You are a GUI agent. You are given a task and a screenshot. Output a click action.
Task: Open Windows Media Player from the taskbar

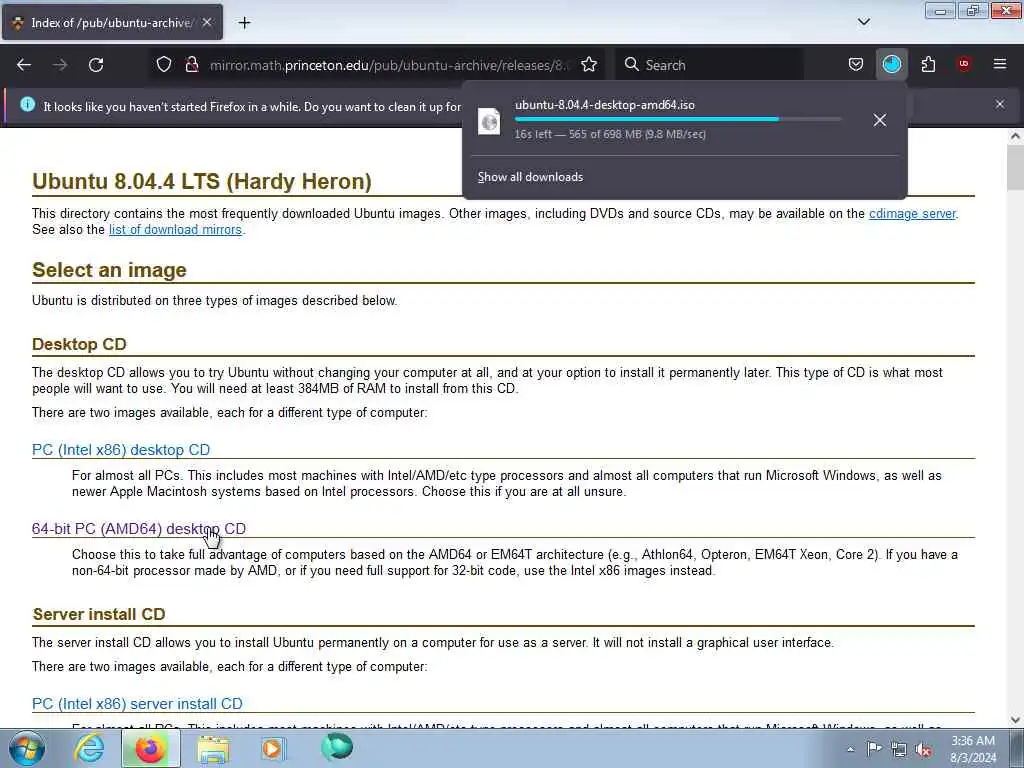click(x=273, y=749)
